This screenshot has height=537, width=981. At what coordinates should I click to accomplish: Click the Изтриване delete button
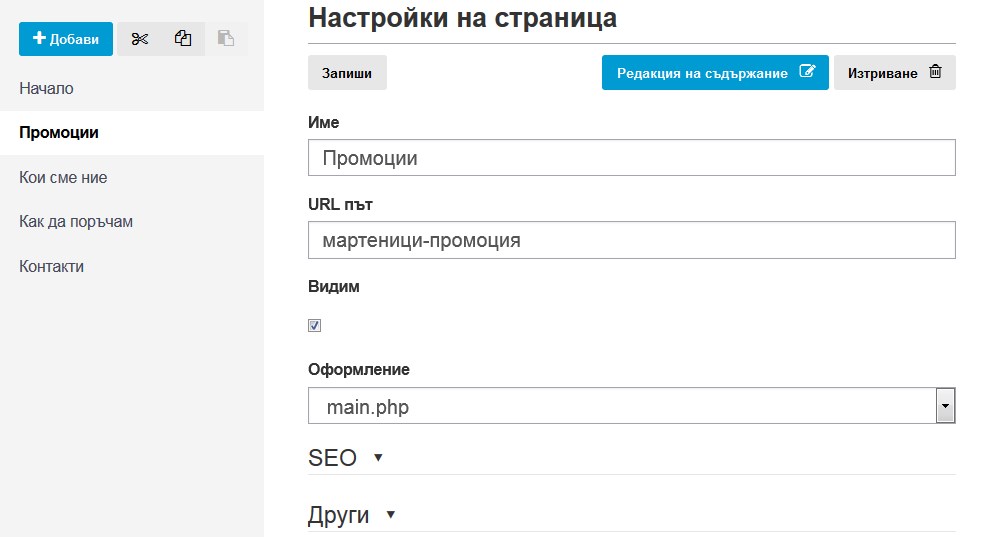[895, 73]
